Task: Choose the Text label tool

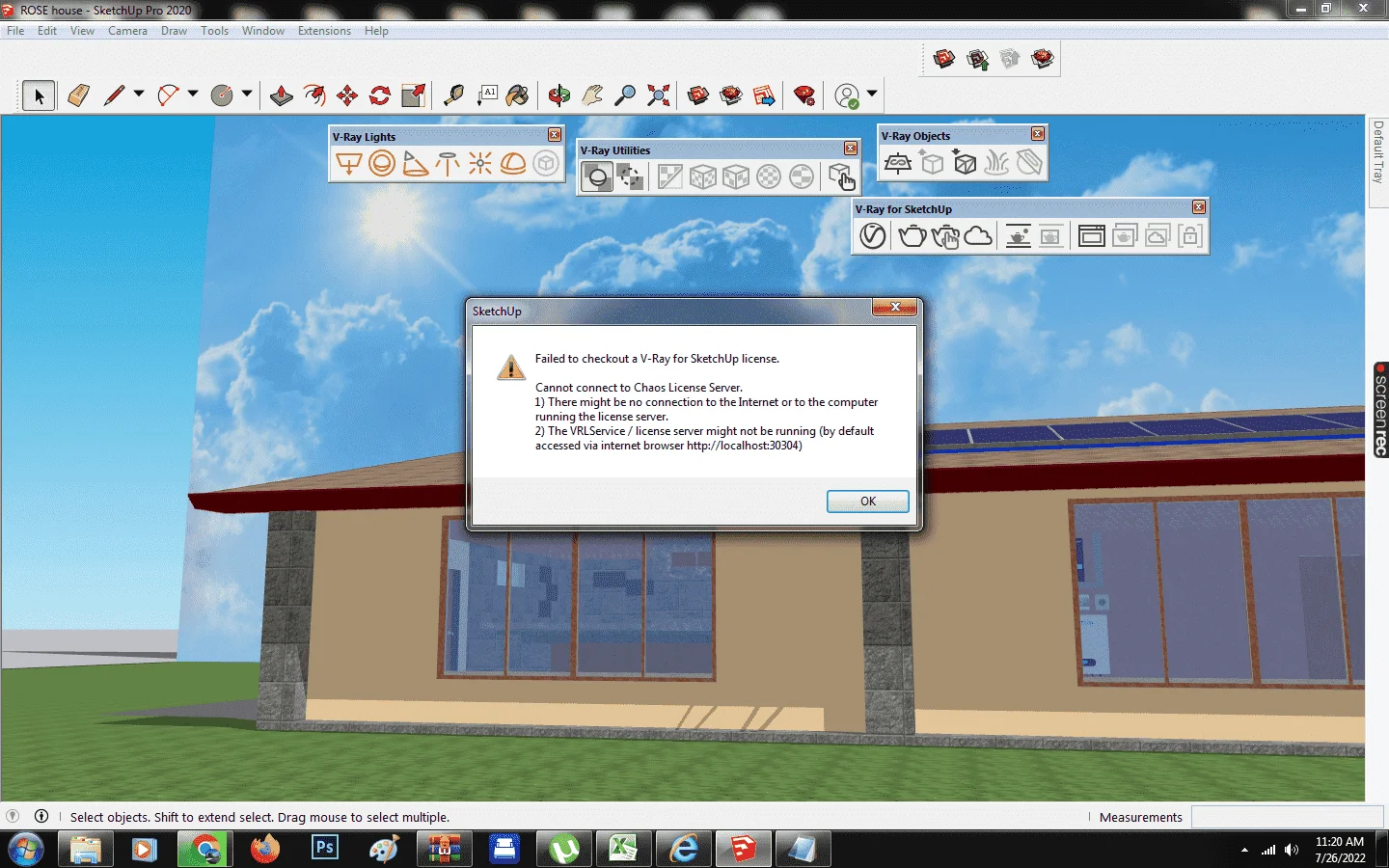Action: (x=486, y=95)
